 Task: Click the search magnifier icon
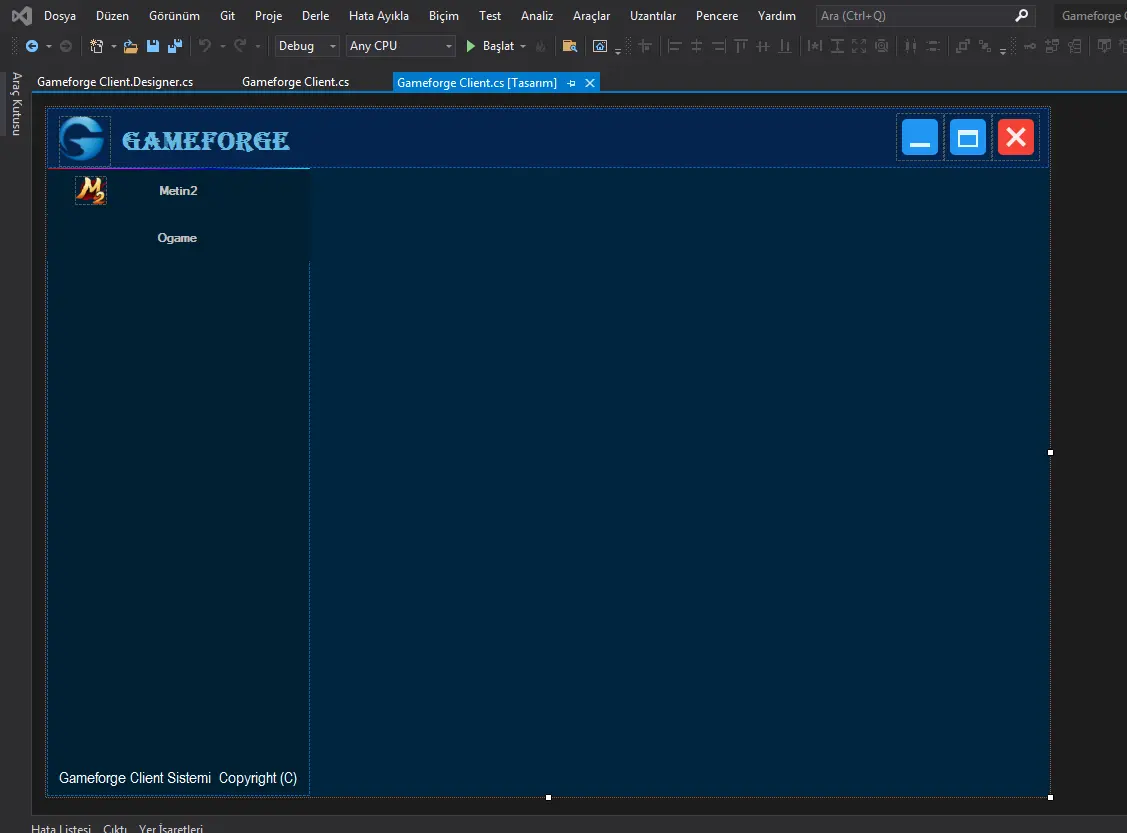1021,15
